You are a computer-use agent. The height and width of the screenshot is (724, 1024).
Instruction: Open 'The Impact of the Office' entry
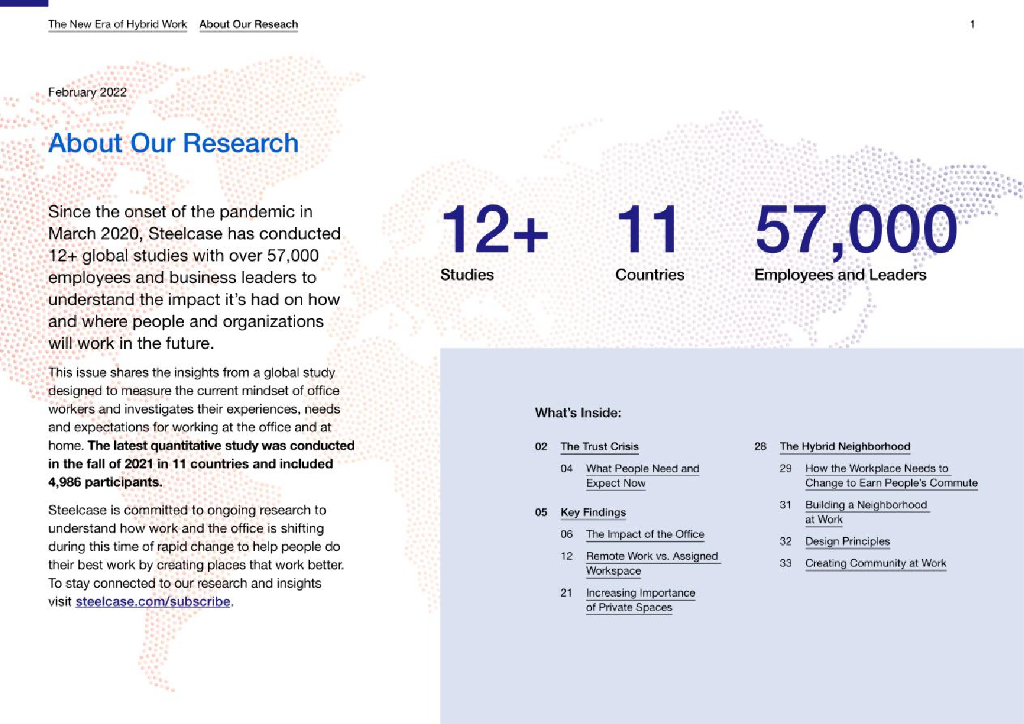pyautogui.click(x=645, y=535)
